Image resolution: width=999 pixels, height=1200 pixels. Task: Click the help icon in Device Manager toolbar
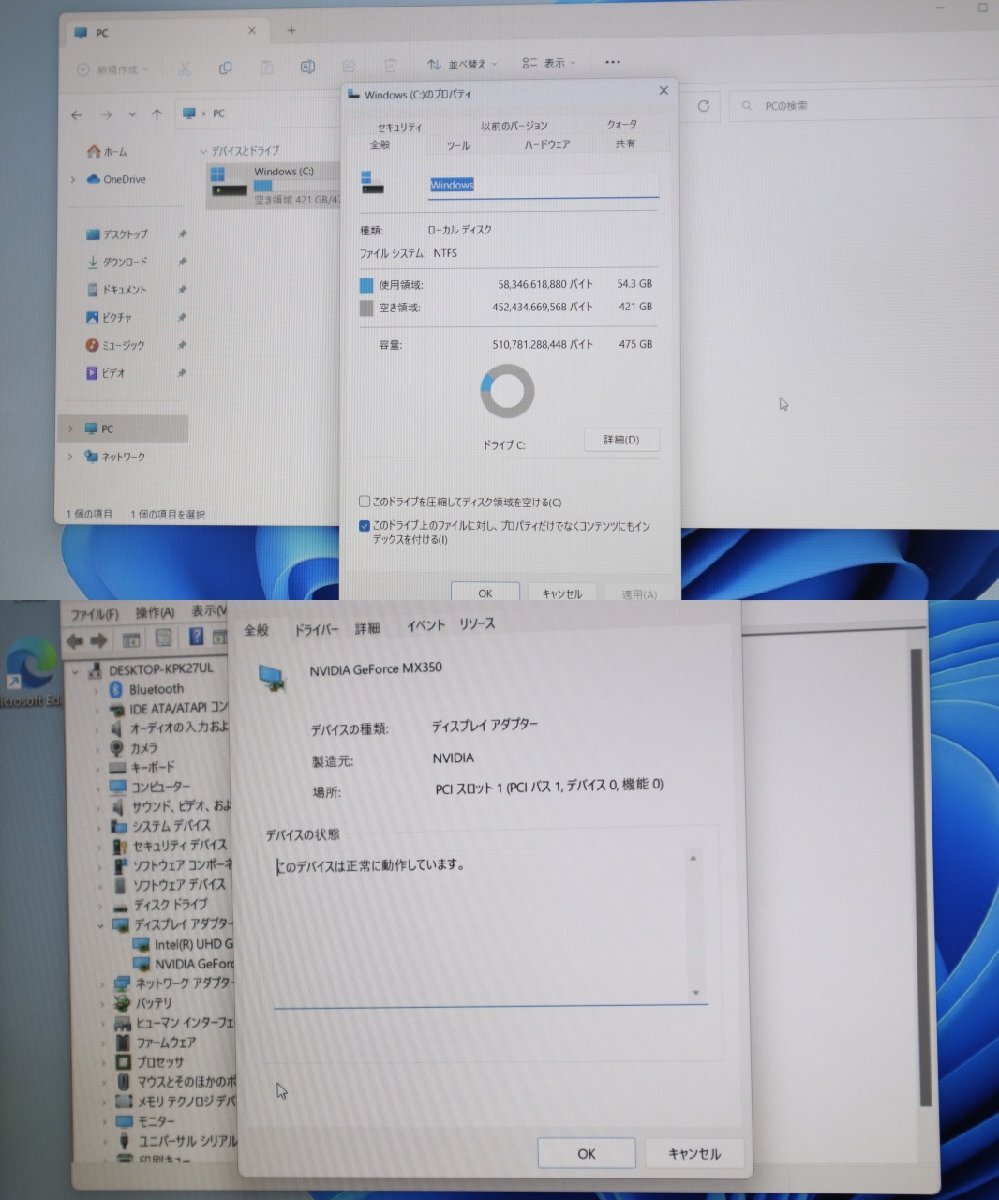pos(197,640)
